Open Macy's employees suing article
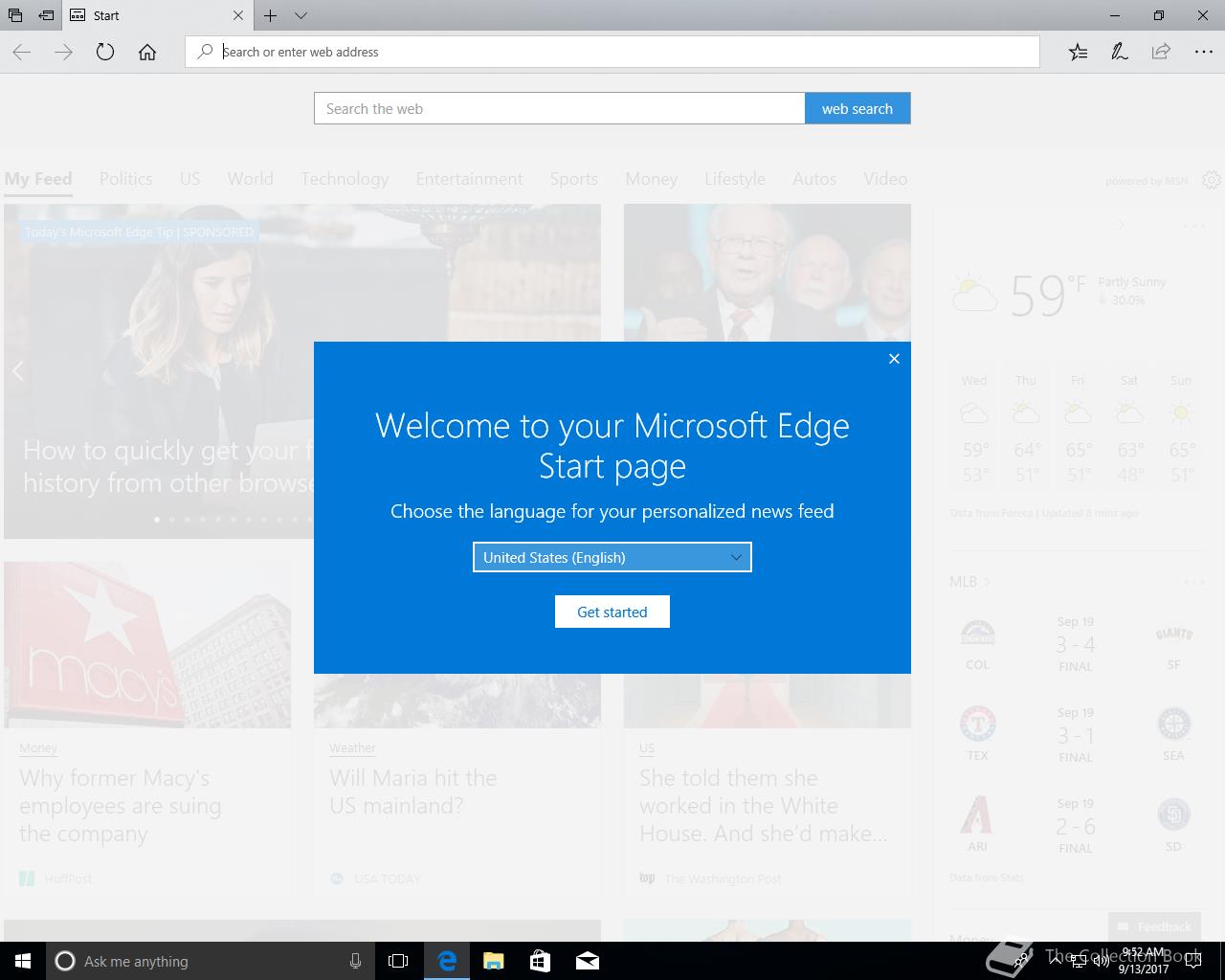 point(121,806)
